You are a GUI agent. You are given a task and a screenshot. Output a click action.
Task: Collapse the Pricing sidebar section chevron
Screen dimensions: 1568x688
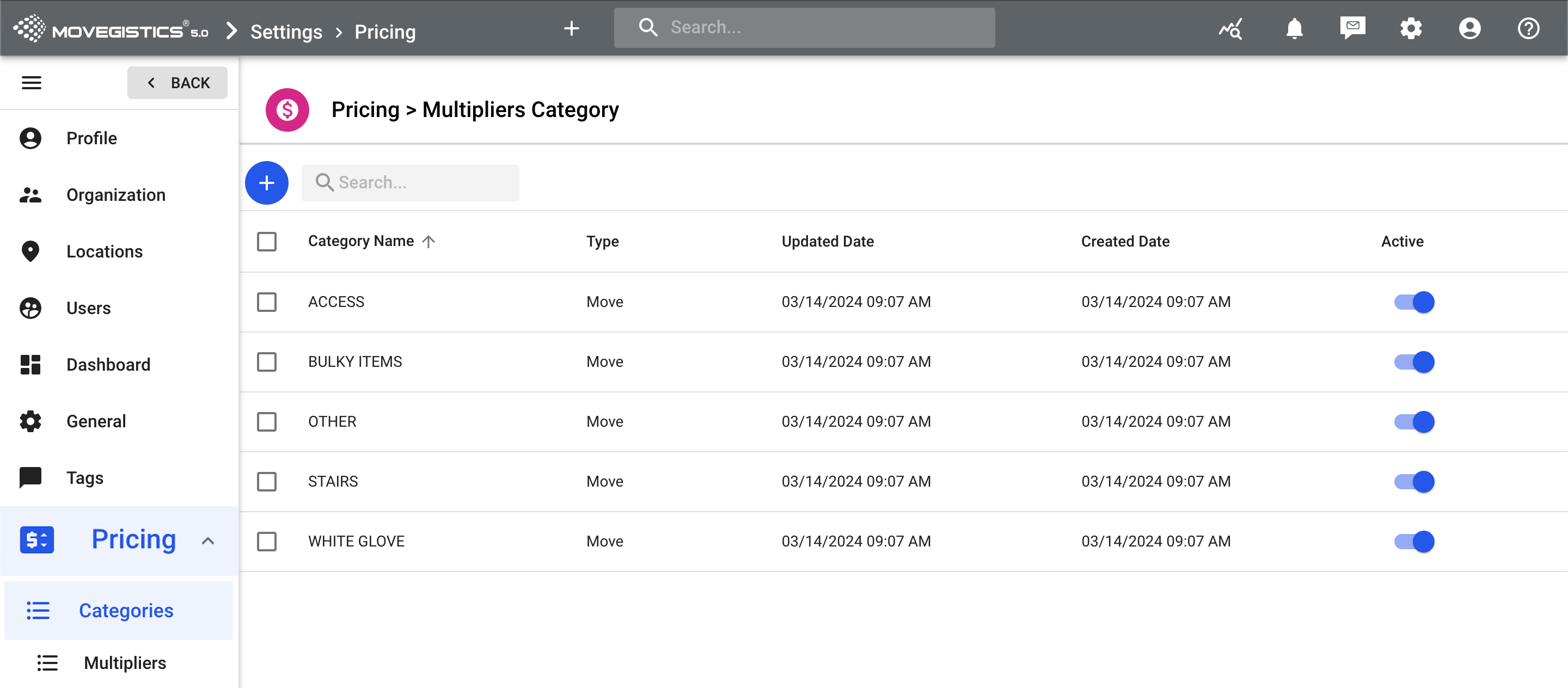[x=207, y=540]
